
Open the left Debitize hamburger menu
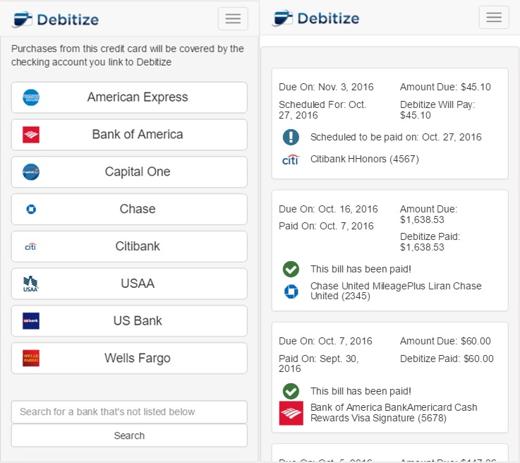click(x=233, y=19)
